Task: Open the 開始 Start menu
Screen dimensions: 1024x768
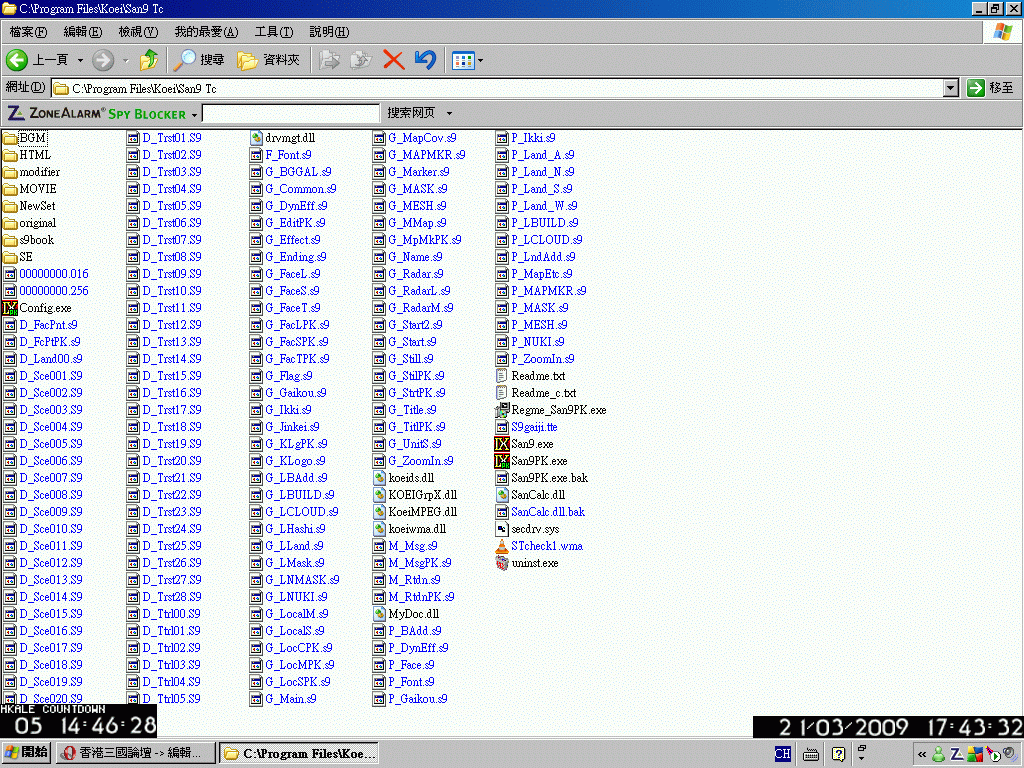Action: coord(26,753)
